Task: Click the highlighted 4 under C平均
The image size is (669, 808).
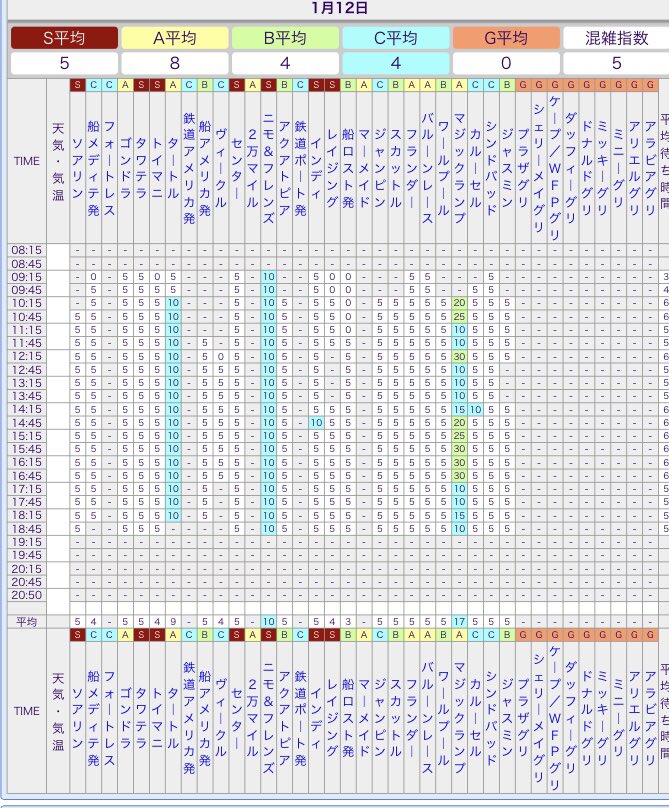Action: pos(396,63)
